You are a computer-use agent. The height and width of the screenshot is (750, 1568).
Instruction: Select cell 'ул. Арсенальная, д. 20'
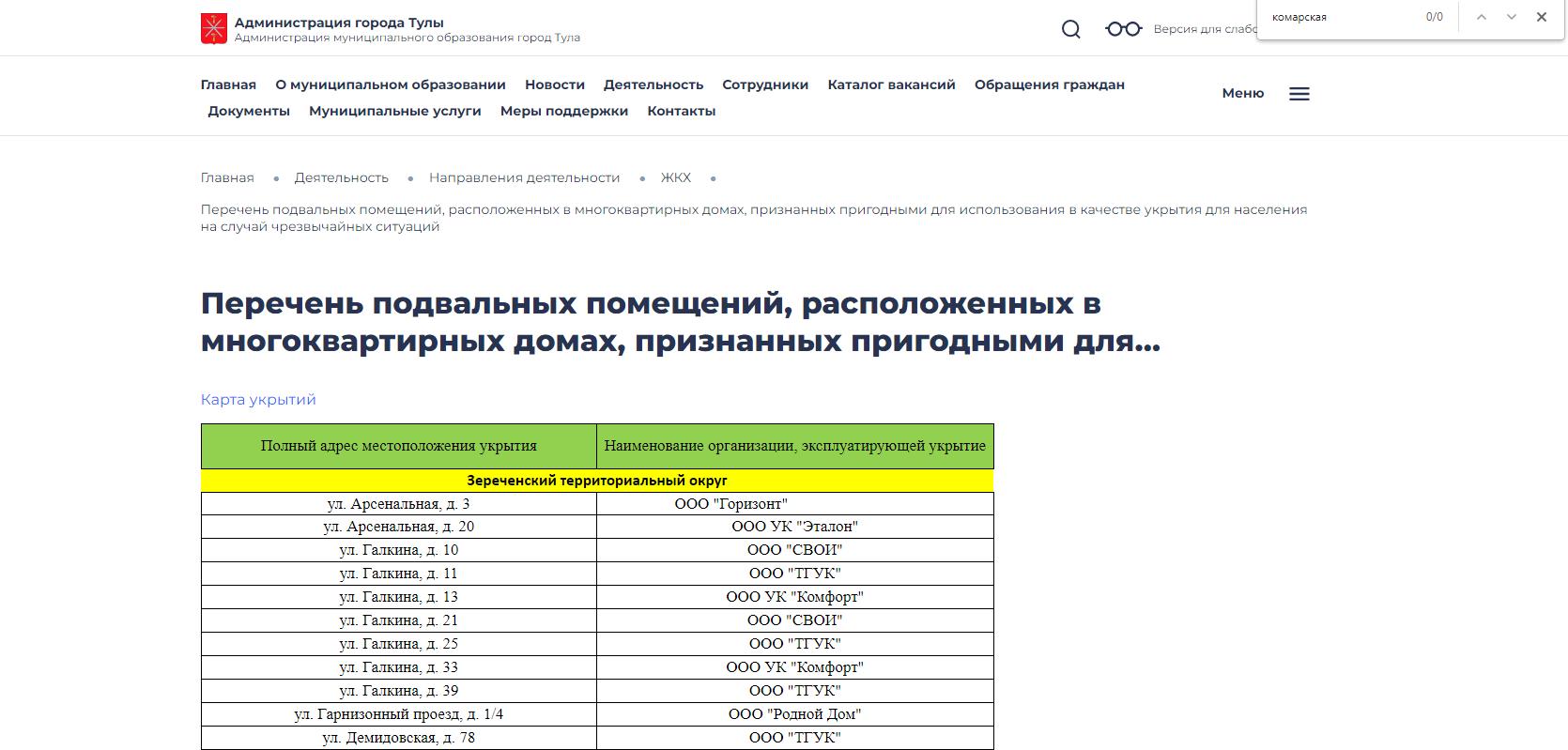coord(399,527)
